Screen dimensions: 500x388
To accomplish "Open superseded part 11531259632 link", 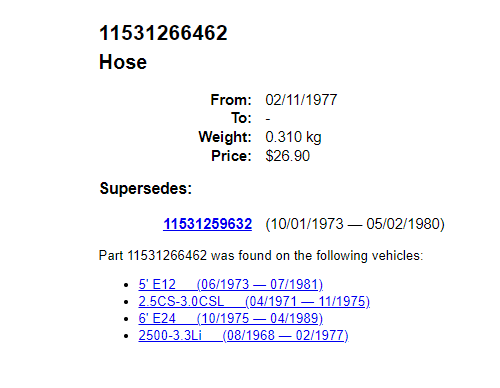I will 207,224.
